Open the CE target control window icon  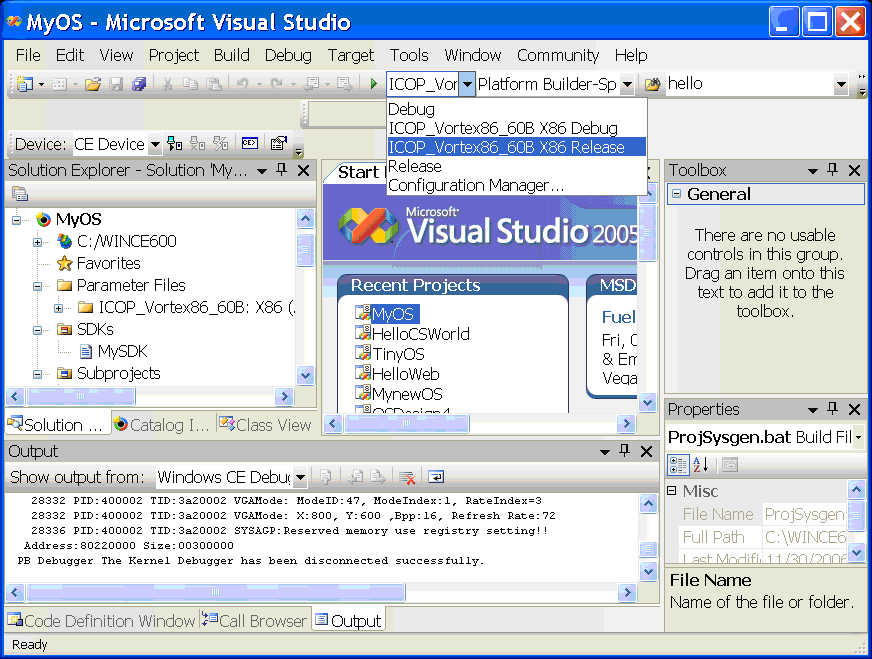point(250,143)
